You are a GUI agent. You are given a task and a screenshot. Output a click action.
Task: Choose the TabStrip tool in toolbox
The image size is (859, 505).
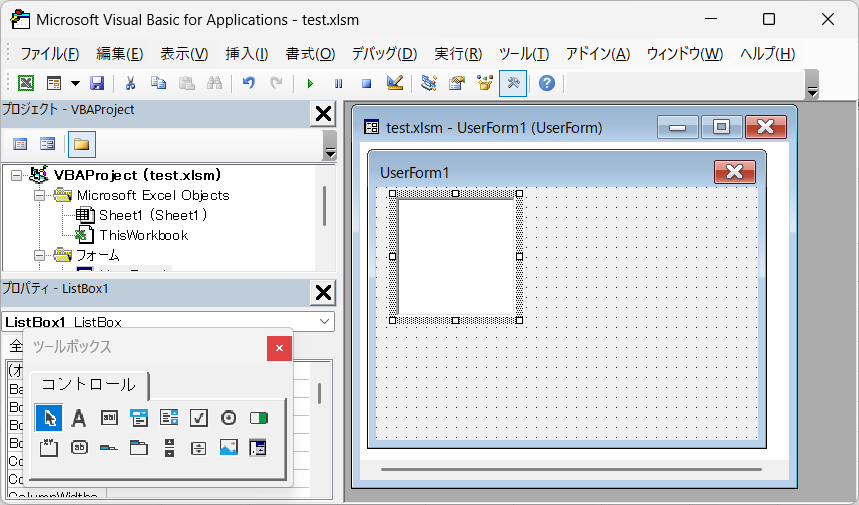[x=109, y=449]
